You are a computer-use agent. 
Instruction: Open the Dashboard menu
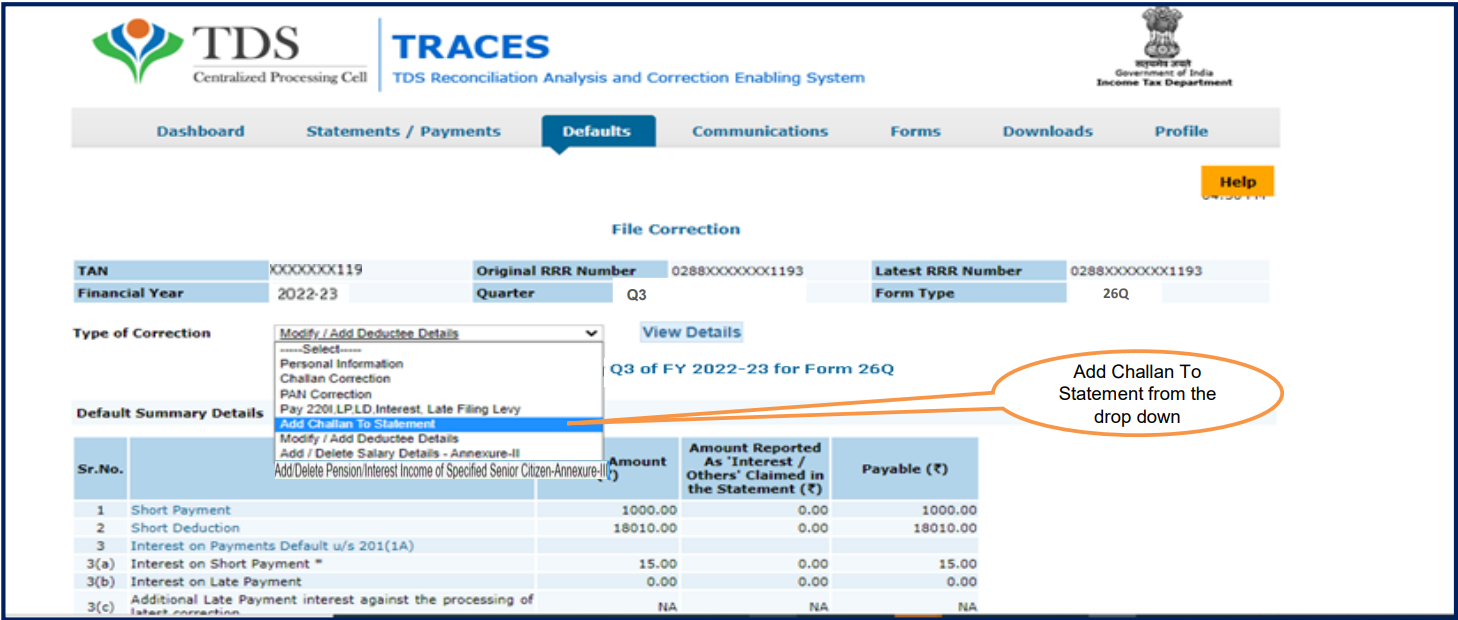point(200,131)
